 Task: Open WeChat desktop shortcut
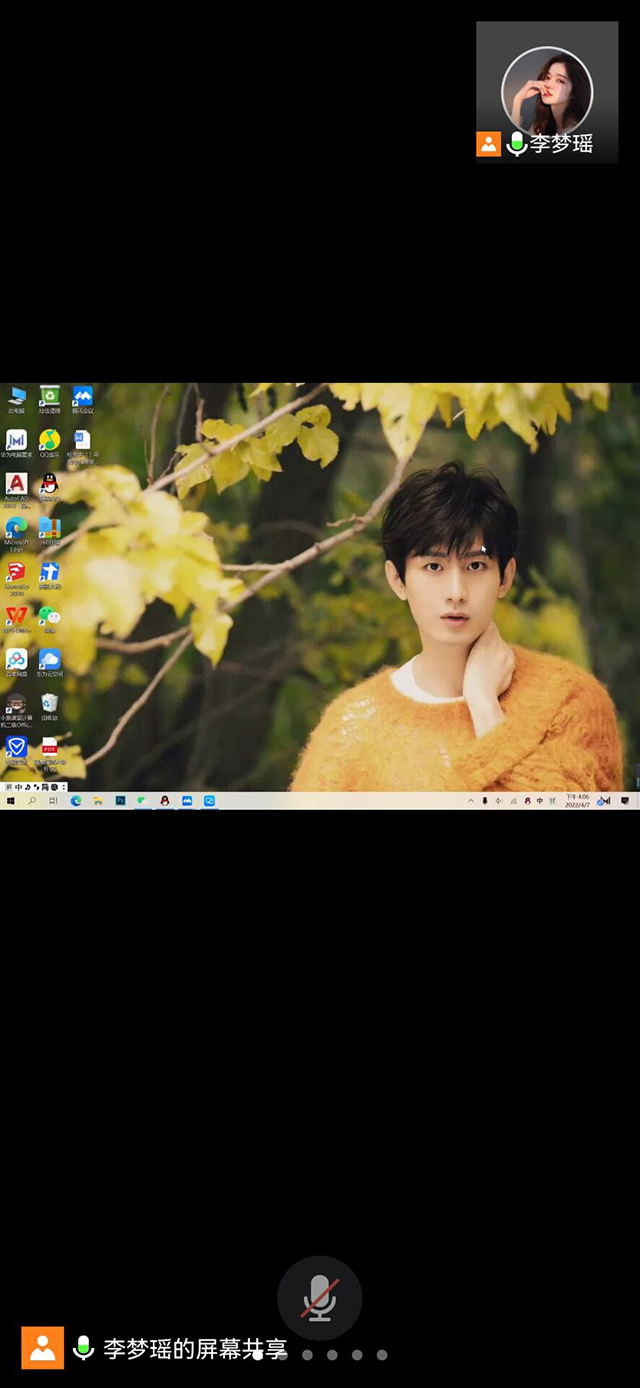49,617
